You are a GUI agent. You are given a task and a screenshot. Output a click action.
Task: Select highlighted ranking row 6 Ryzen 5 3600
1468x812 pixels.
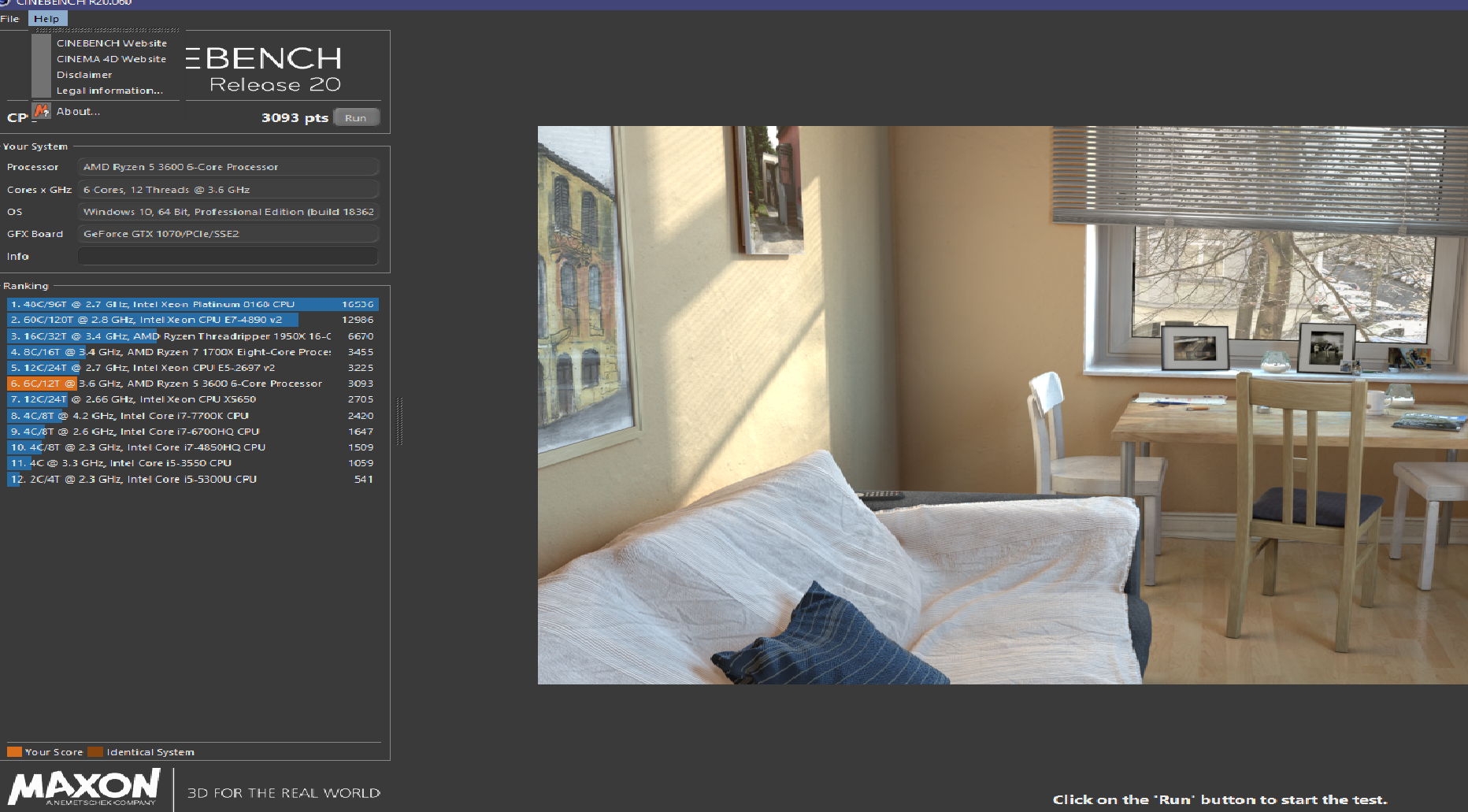(x=193, y=384)
